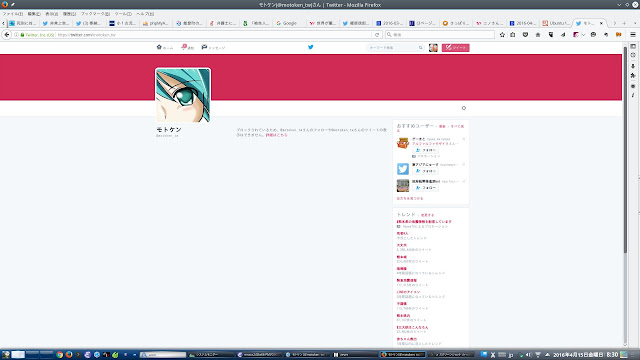640x360 pixels.
Task: Click the taskbar clock showing 8:30
Action: 612,355
